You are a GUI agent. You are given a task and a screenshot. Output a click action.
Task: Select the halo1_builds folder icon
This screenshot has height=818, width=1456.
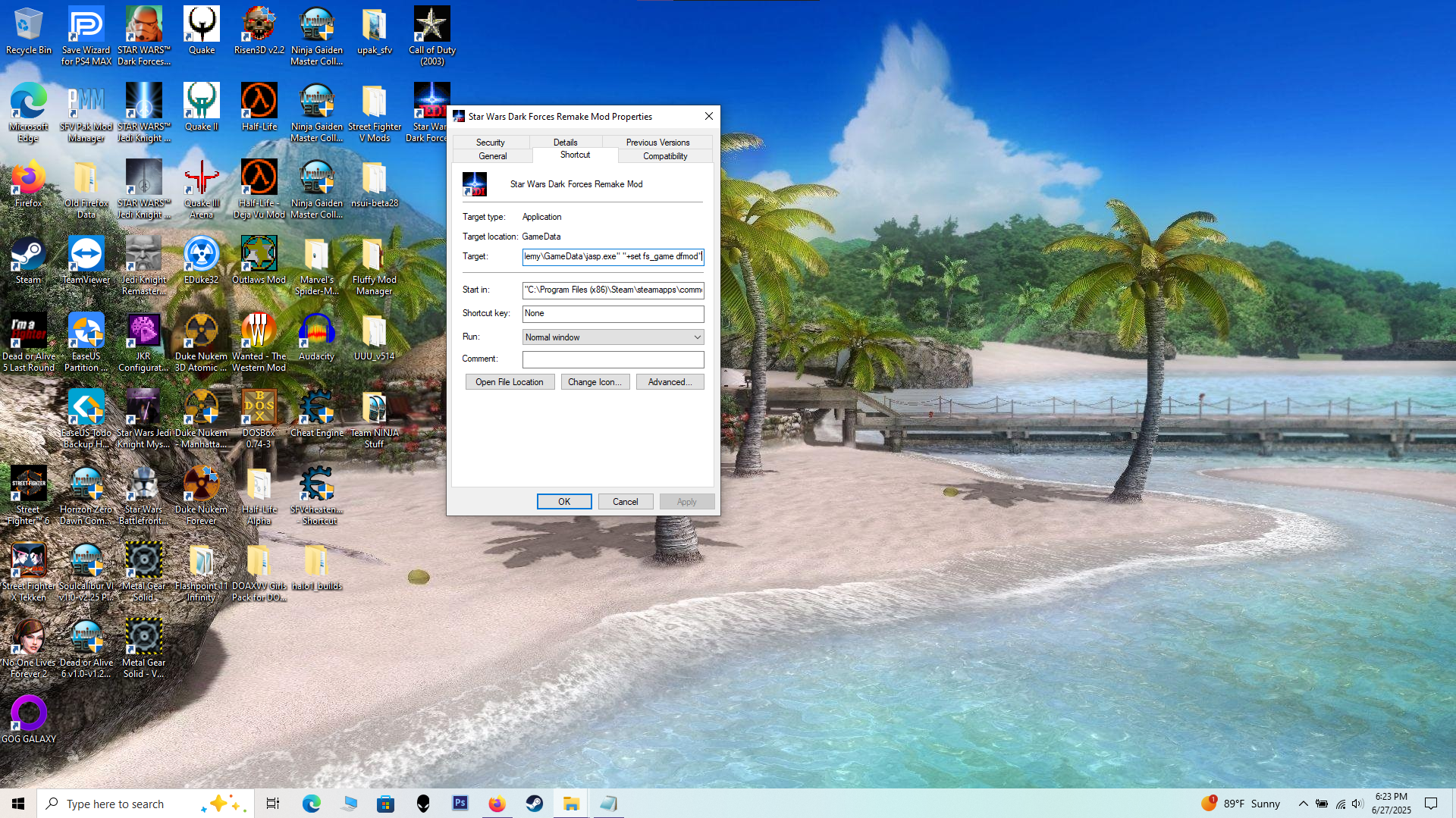[x=317, y=567]
